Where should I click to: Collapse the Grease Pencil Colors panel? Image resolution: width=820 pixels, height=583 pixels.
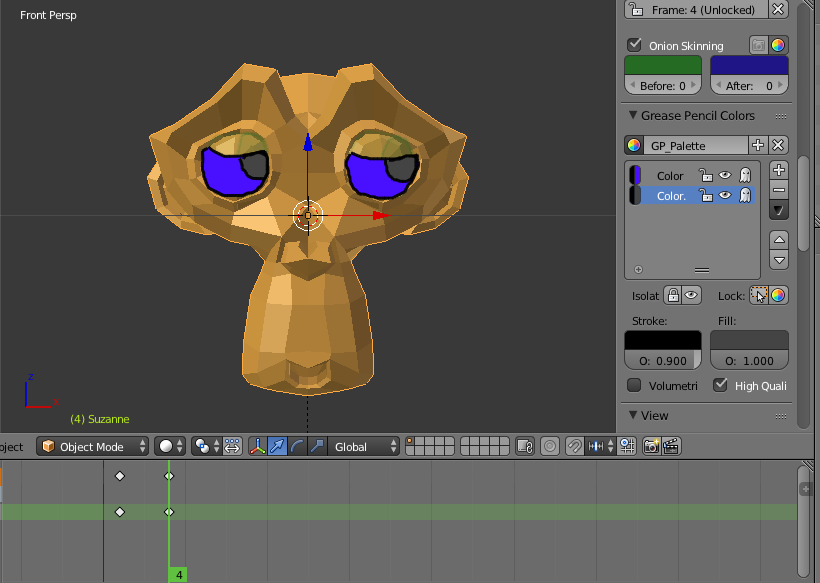pos(633,115)
